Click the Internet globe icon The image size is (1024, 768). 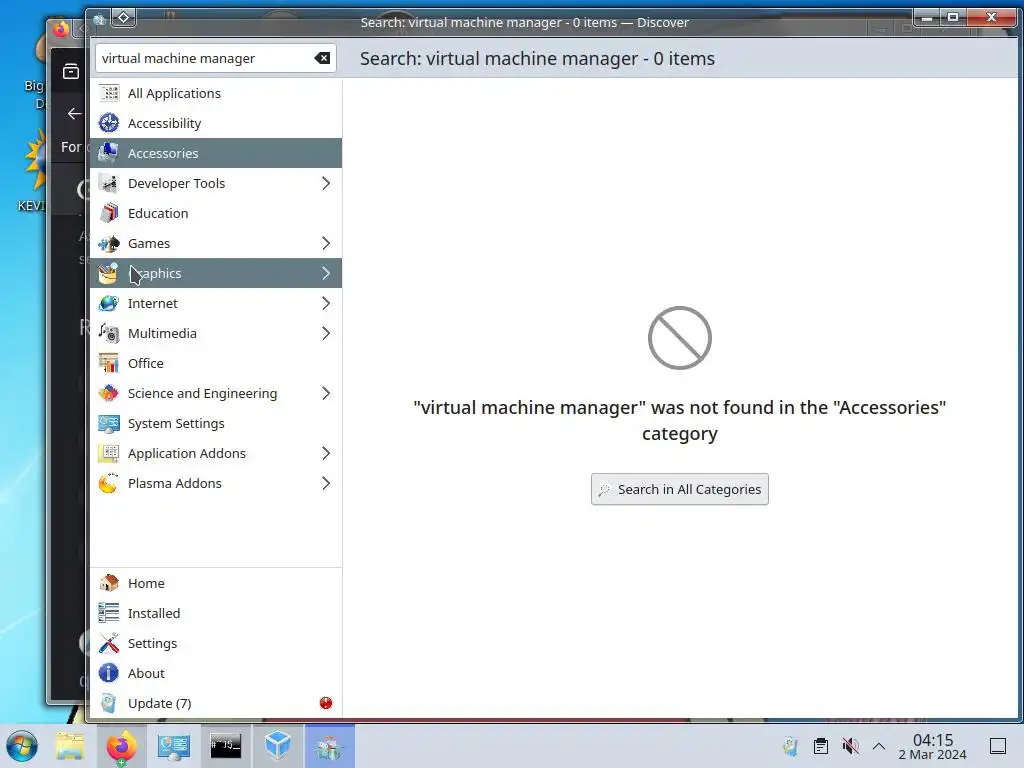(x=109, y=304)
